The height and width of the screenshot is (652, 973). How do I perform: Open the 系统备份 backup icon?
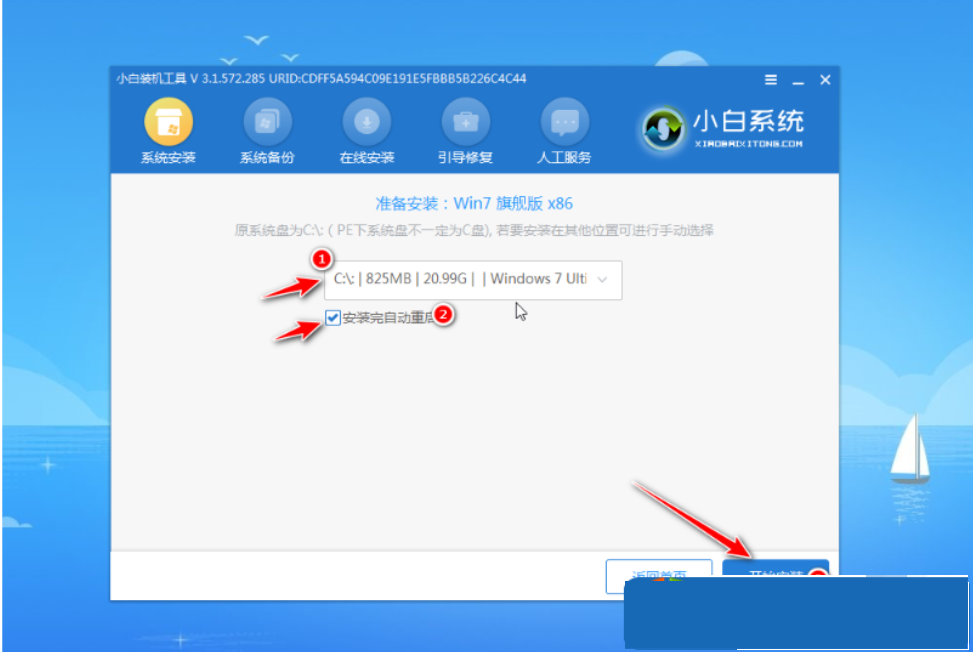[x=267, y=122]
